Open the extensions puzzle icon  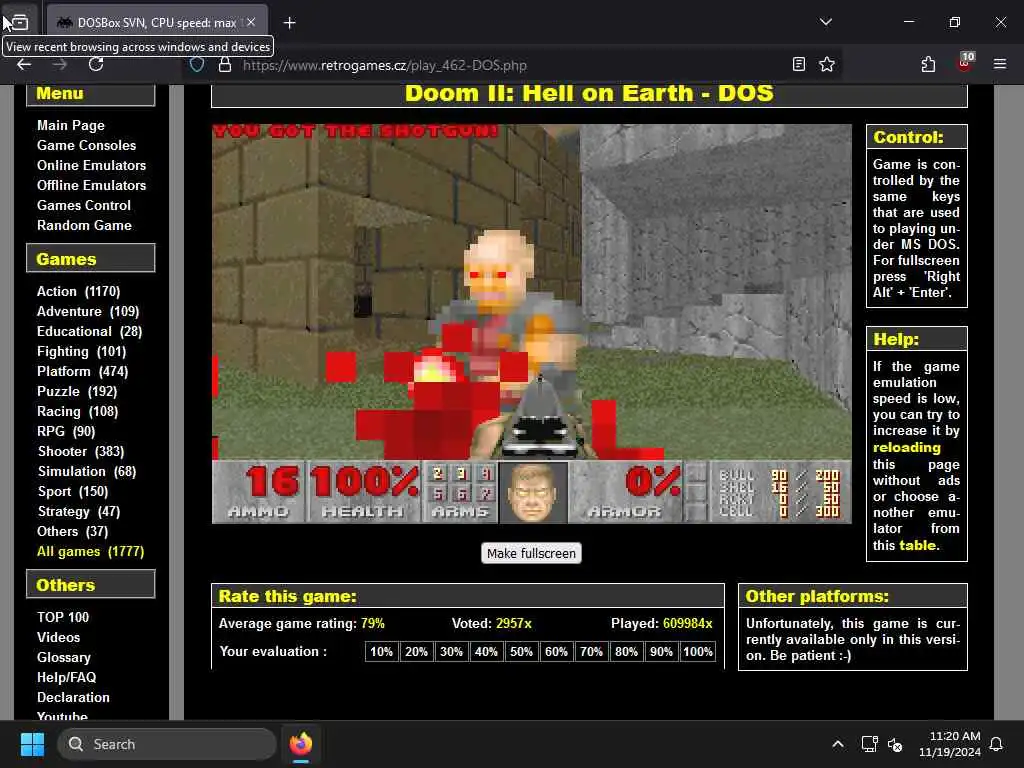coord(928,64)
